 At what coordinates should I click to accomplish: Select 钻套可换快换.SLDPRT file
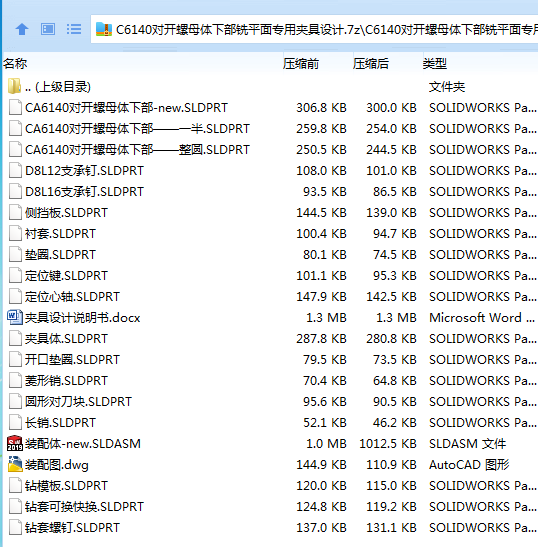tap(84, 507)
